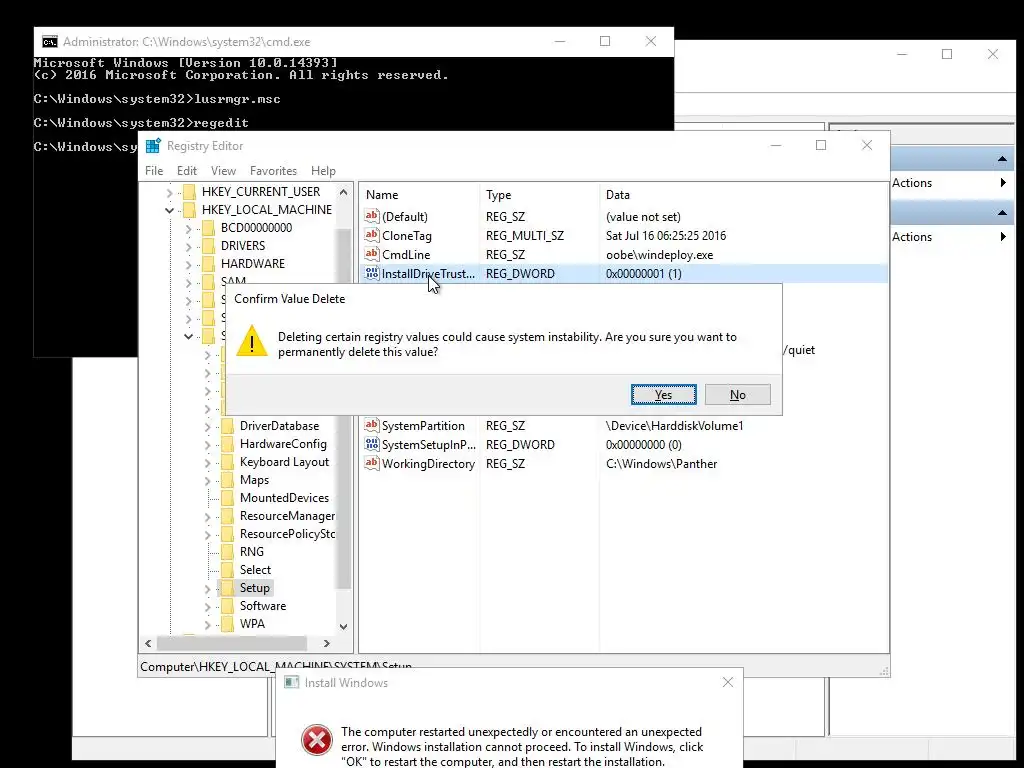The image size is (1024, 768).
Task: Expand the HKEY_CURRENT_USER tree node
Action: (169, 193)
